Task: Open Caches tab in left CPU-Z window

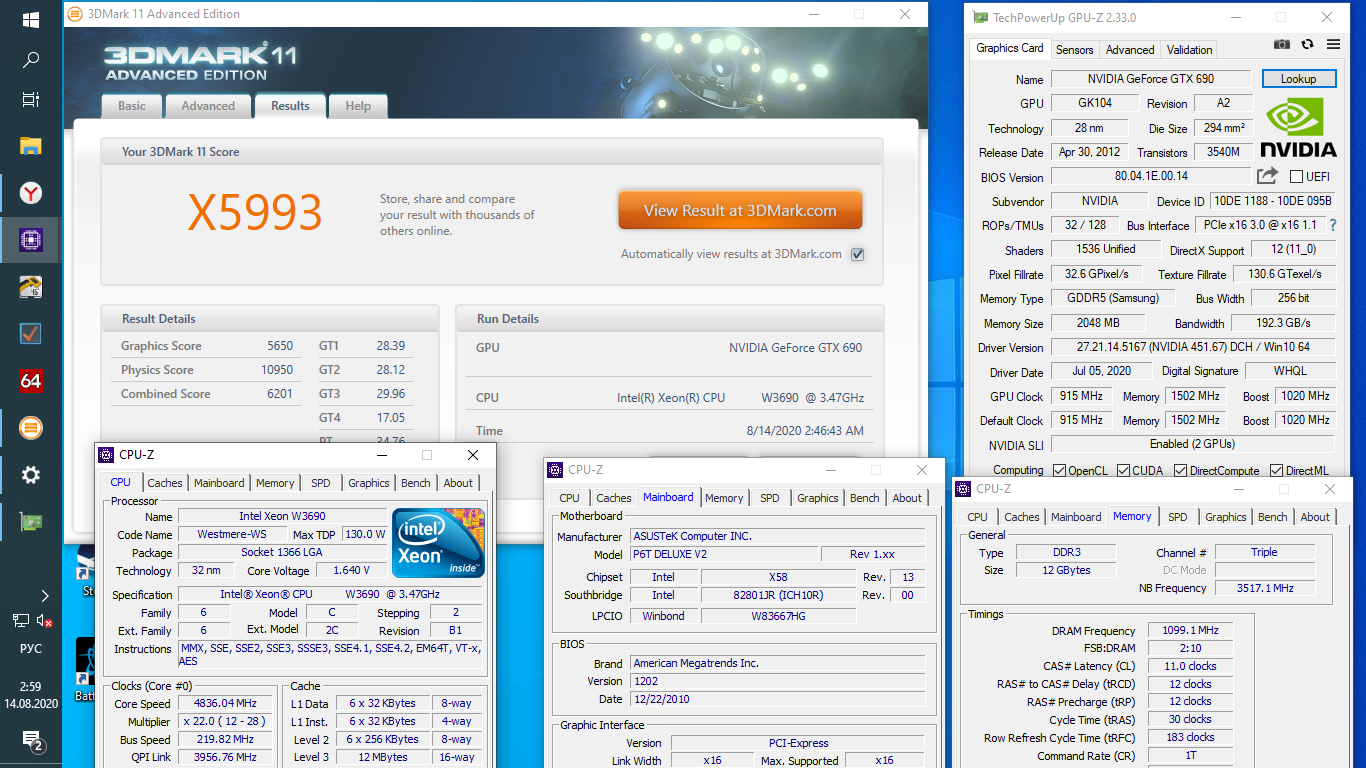Action: (x=165, y=483)
